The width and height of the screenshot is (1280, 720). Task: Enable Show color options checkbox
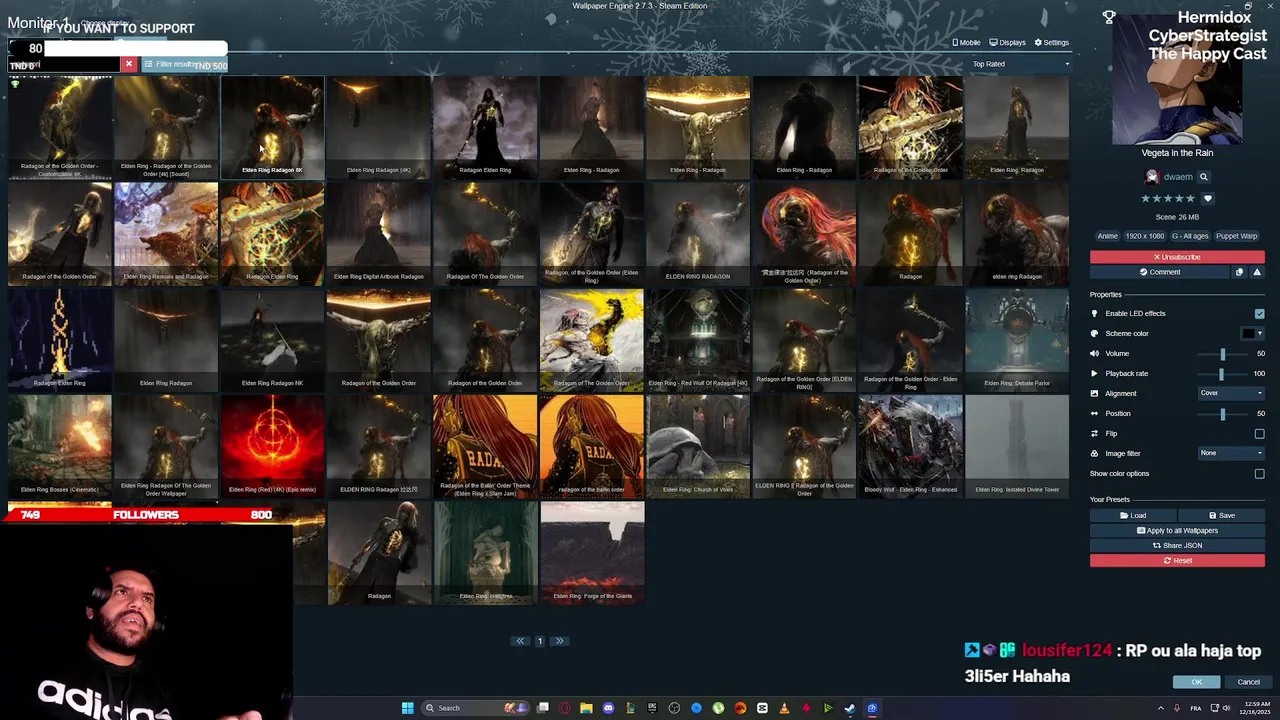click(1259, 474)
